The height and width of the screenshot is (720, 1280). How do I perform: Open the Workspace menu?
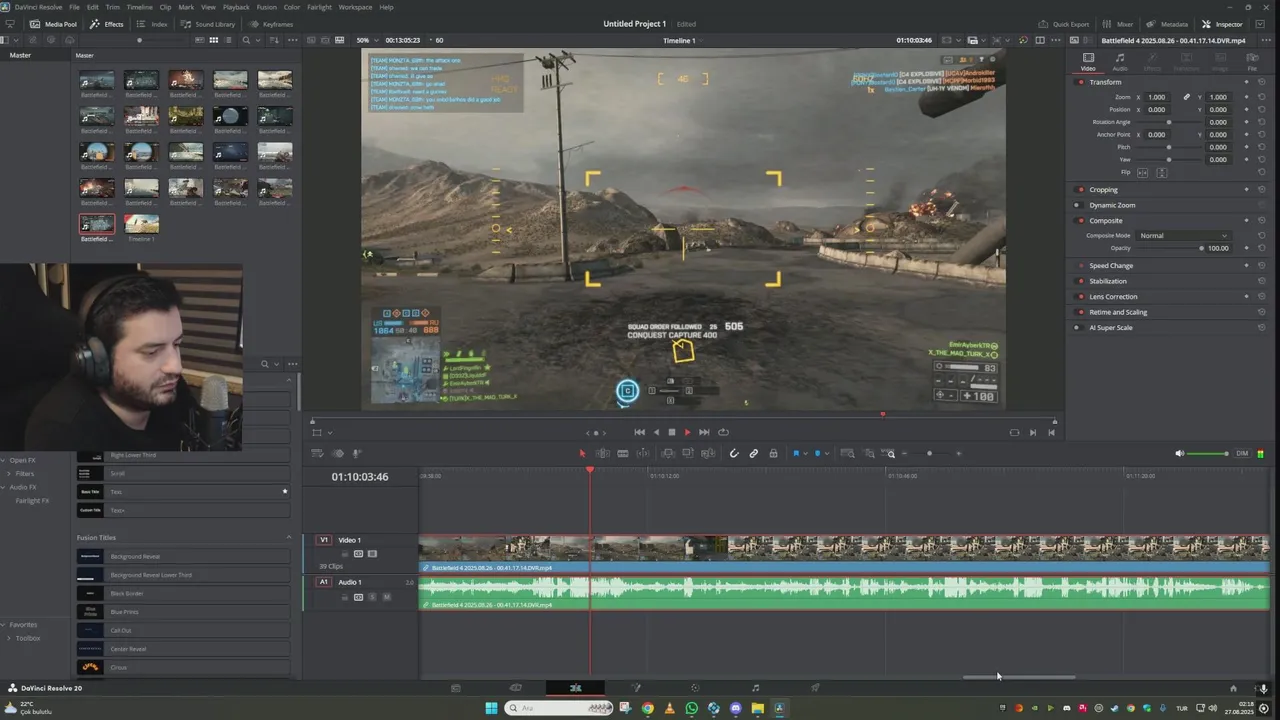pos(355,7)
